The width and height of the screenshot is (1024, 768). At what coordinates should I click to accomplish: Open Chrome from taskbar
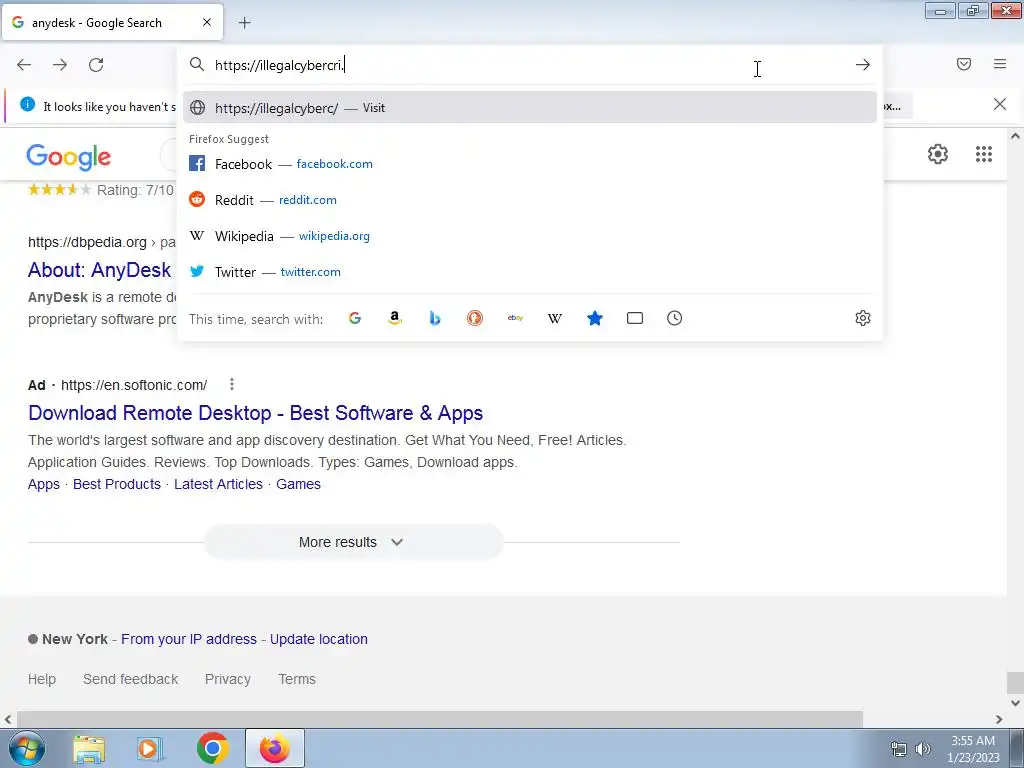tap(212, 748)
